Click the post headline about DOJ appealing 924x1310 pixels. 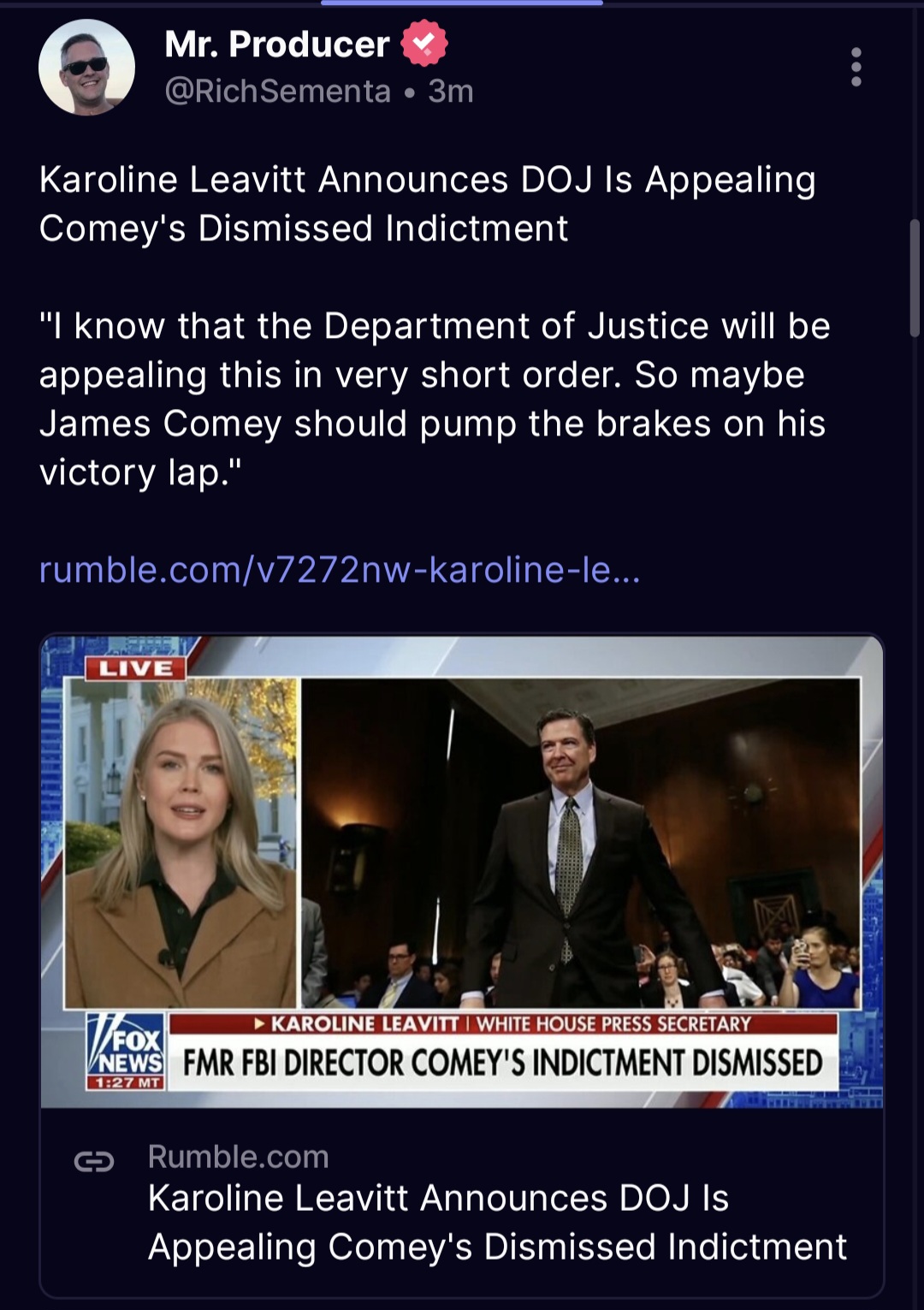(427, 204)
